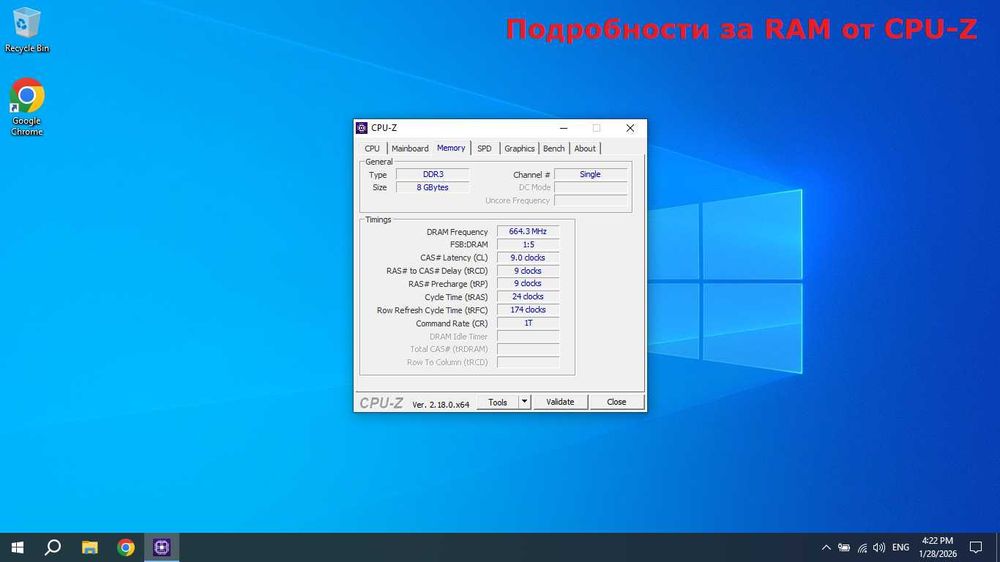Click the Command Rate (CR) label
This screenshot has height=562, width=1000.
click(x=452, y=323)
